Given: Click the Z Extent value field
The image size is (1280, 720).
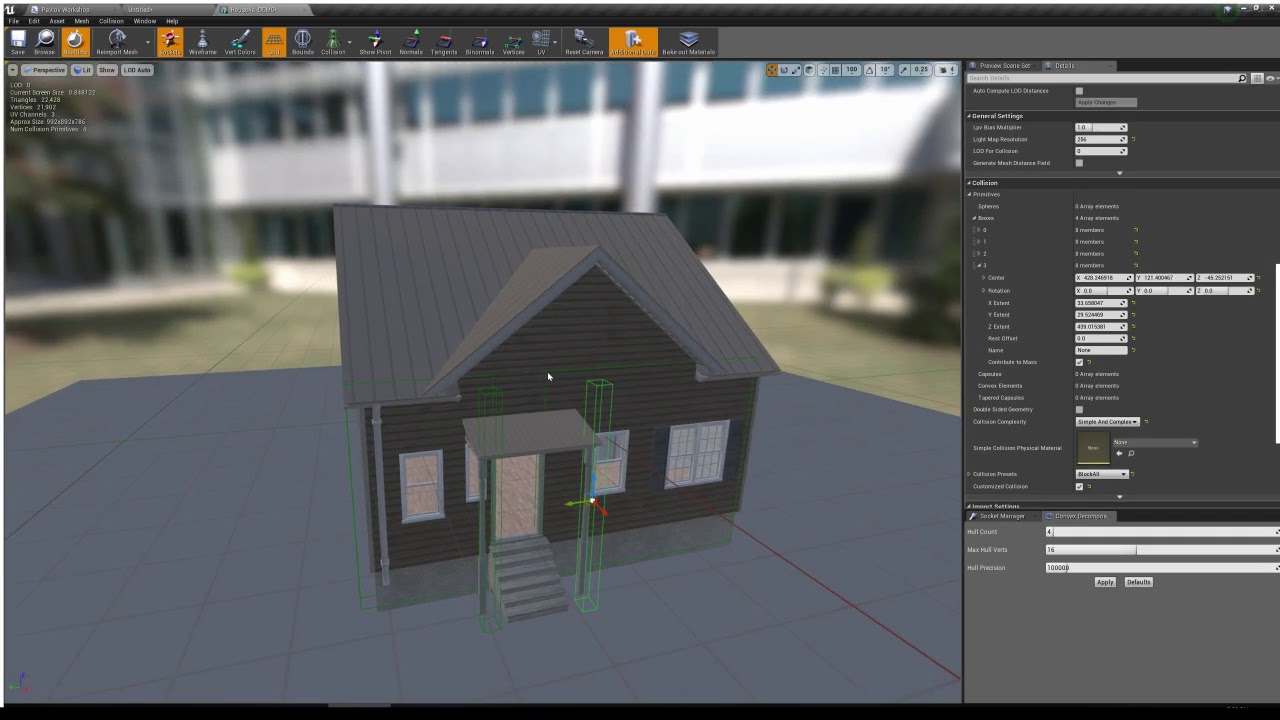Looking at the screenshot, I should coord(1101,327).
